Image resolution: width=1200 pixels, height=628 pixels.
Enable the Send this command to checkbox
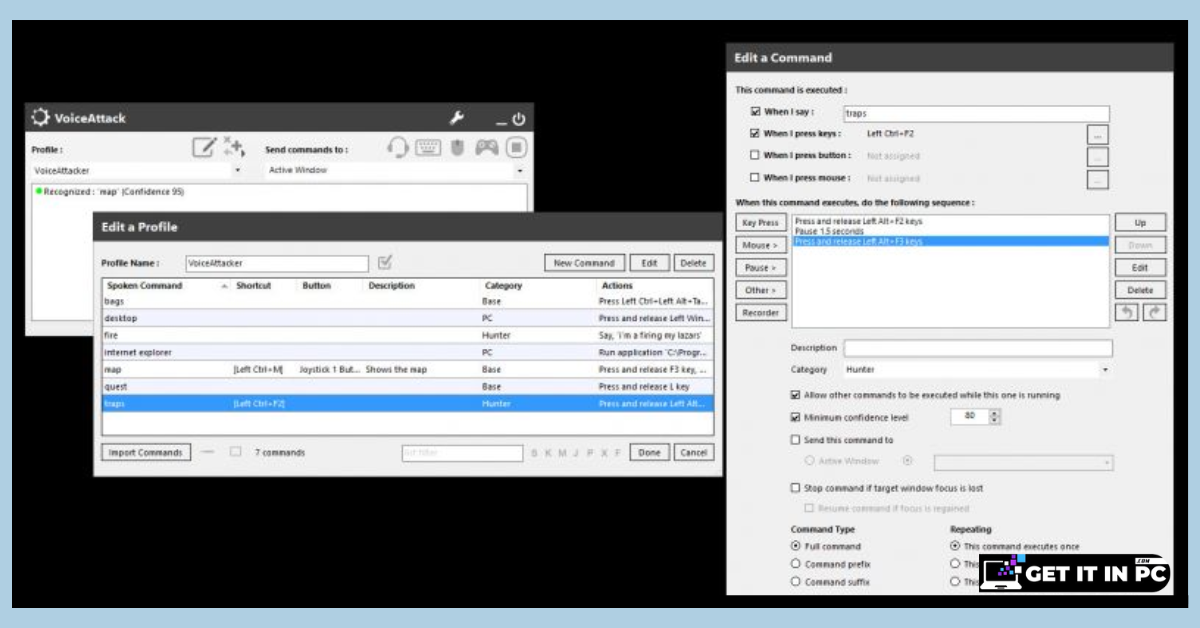click(796, 440)
